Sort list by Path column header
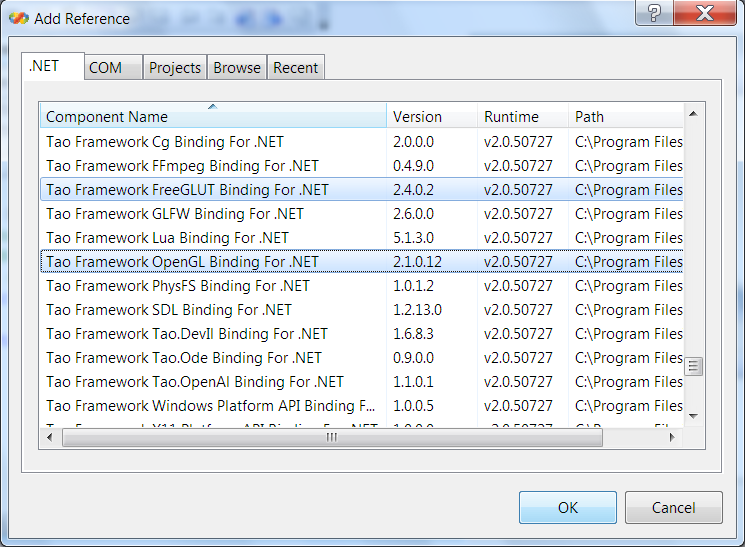The width and height of the screenshot is (745, 547). (x=626, y=116)
